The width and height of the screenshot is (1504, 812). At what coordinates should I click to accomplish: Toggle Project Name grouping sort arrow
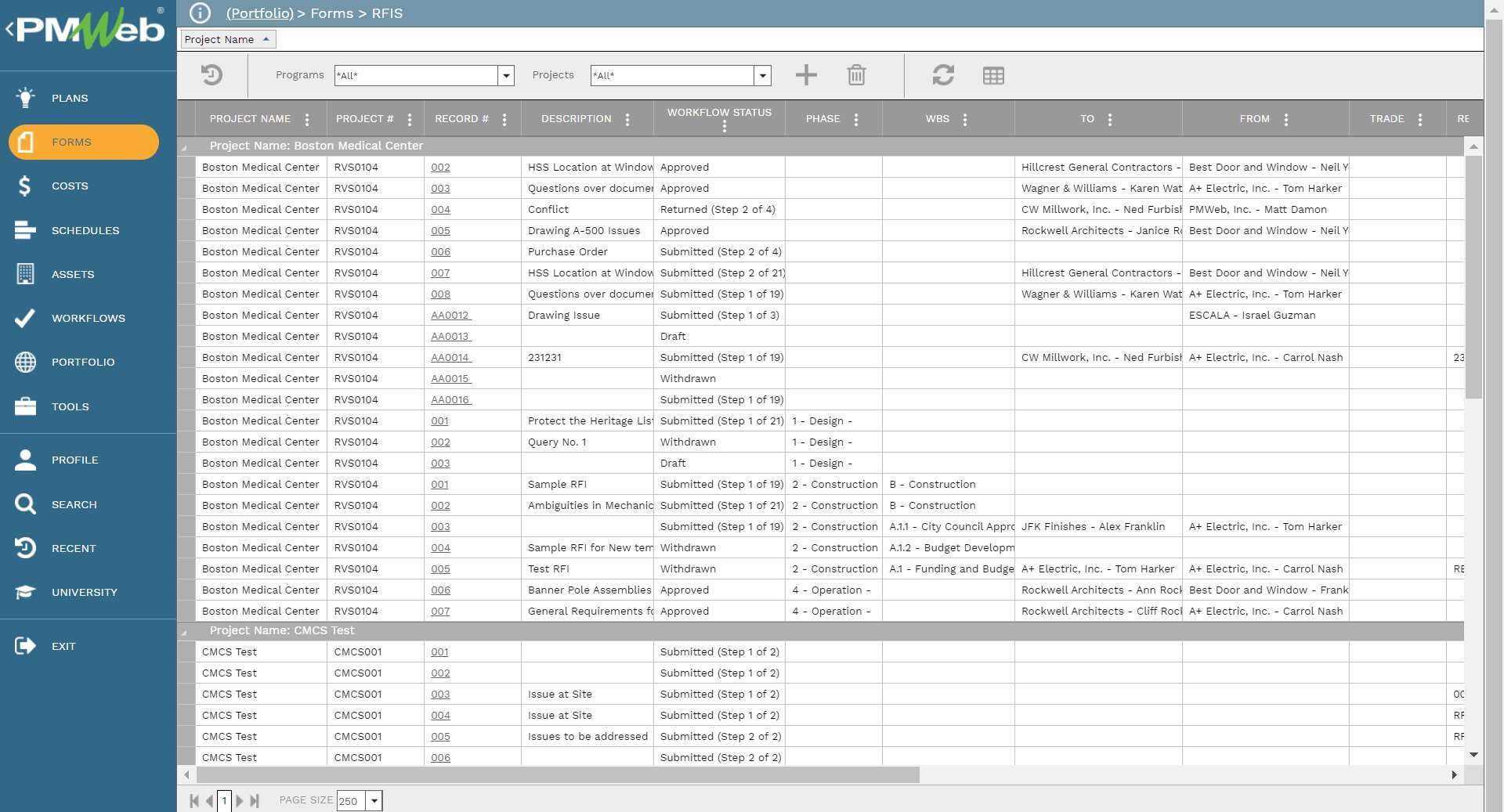click(x=266, y=39)
